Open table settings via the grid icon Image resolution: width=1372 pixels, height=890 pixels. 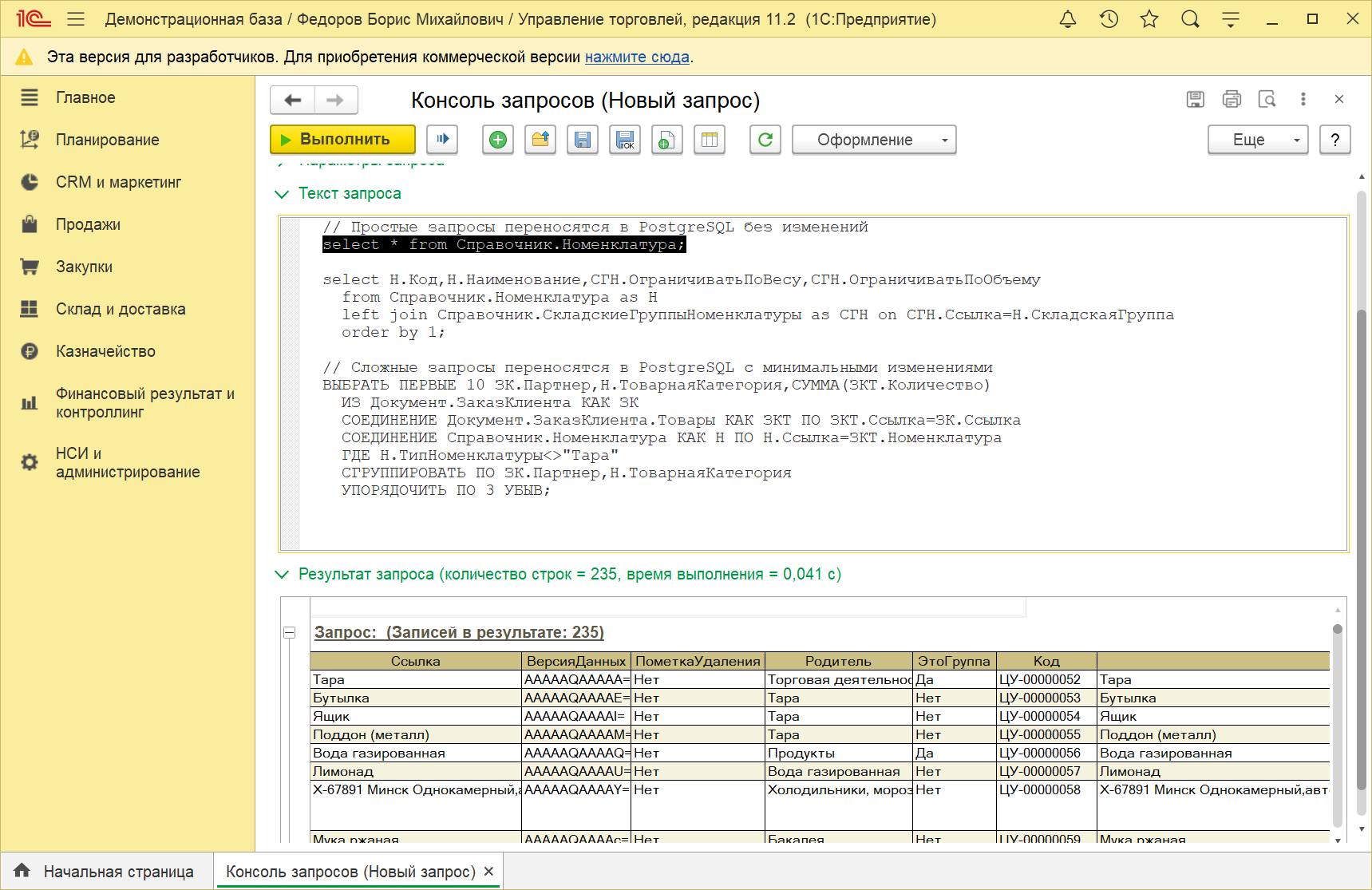pos(709,140)
